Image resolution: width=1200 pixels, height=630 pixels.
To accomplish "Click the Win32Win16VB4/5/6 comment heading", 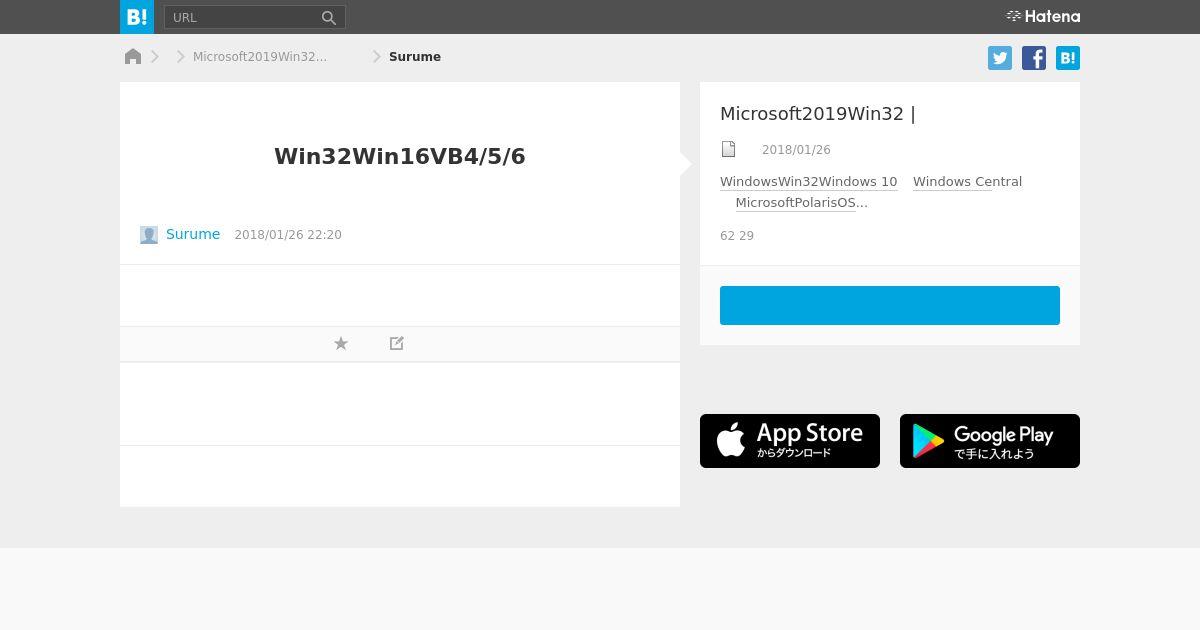I will [400, 156].
